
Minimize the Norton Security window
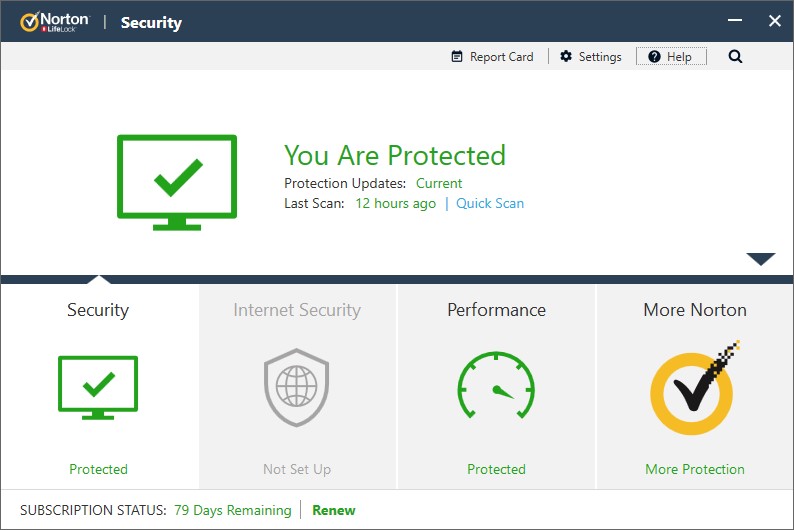click(x=735, y=20)
